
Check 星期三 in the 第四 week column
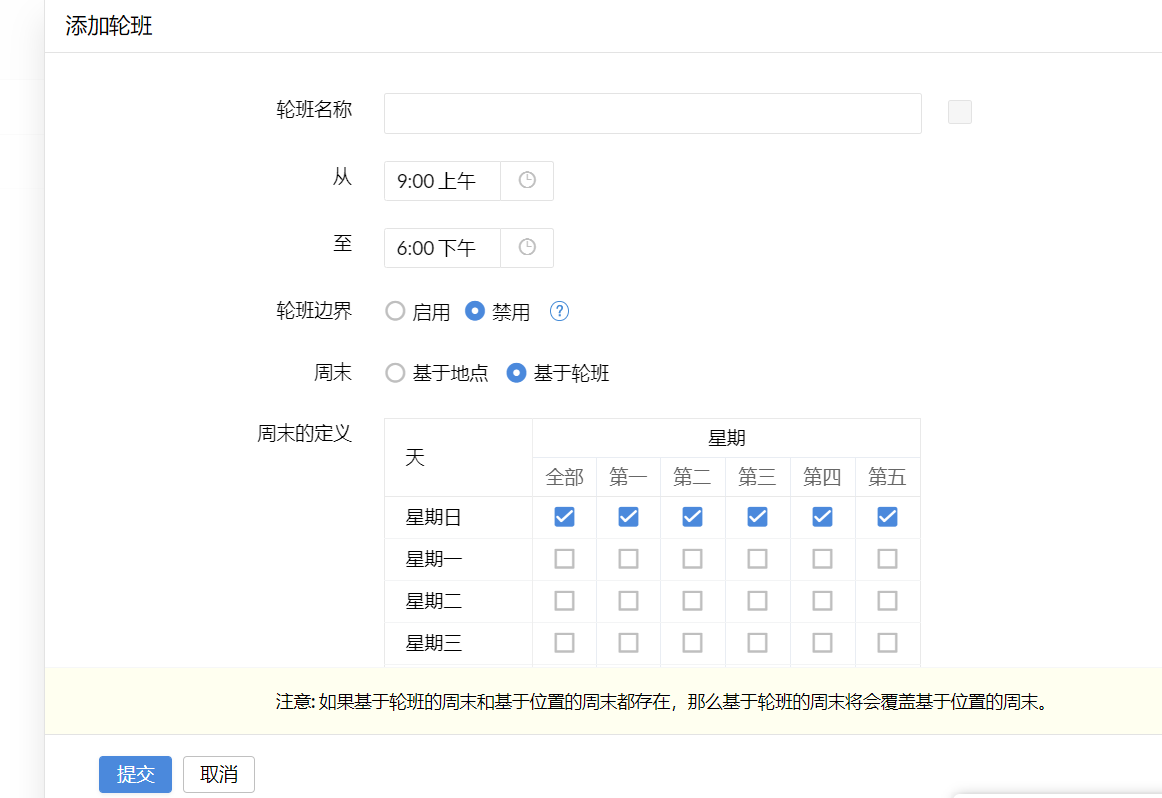coord(822,643)
